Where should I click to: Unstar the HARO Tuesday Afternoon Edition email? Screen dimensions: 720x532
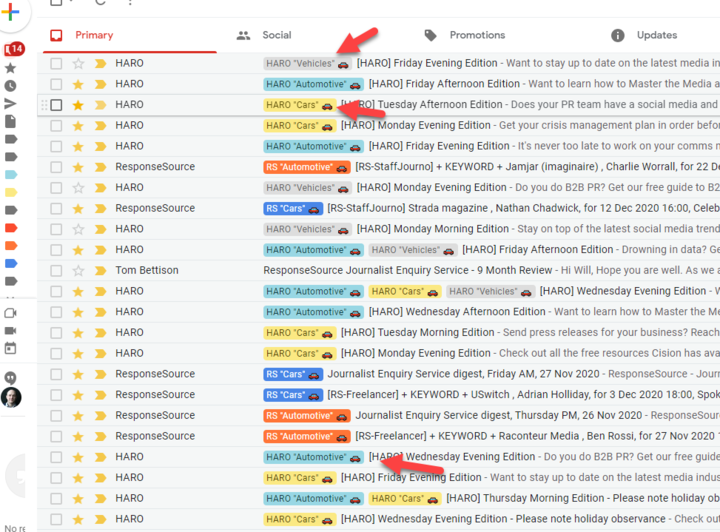click(79, 105)
